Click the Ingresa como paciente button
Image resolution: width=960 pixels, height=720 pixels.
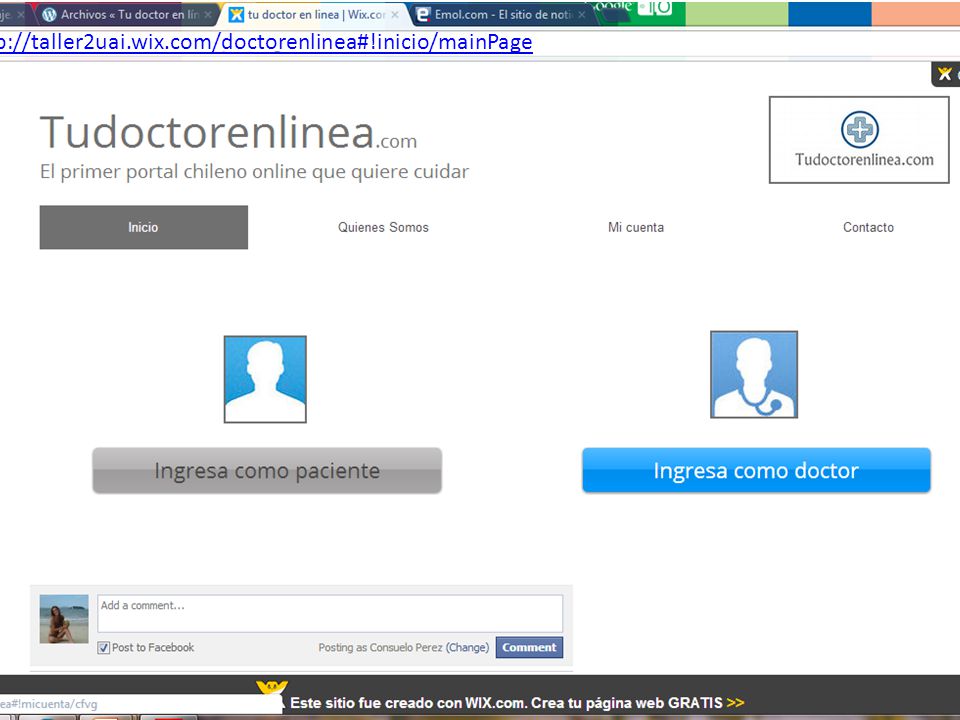(x=267, y=470)
